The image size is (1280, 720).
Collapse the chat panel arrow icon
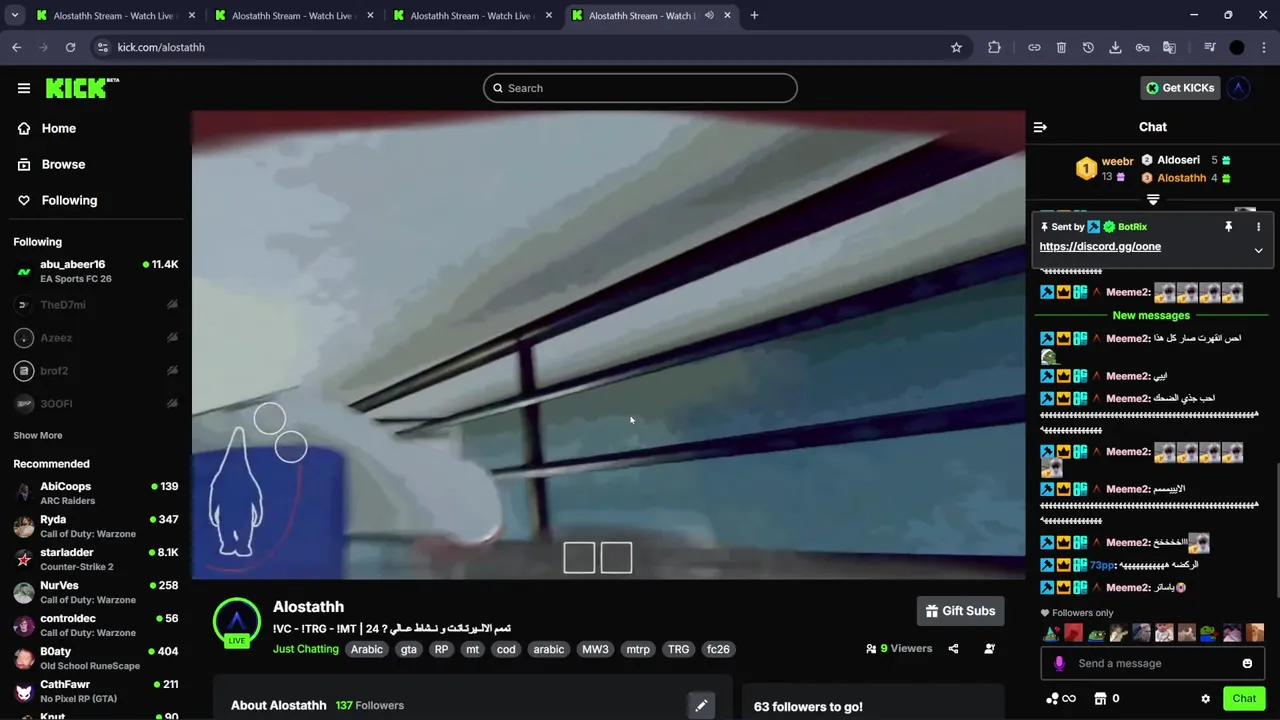click(1040, 127)
